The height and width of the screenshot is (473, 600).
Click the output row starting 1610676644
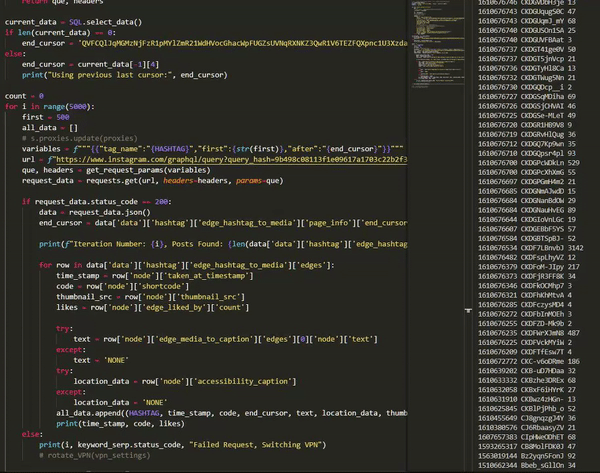527,220
